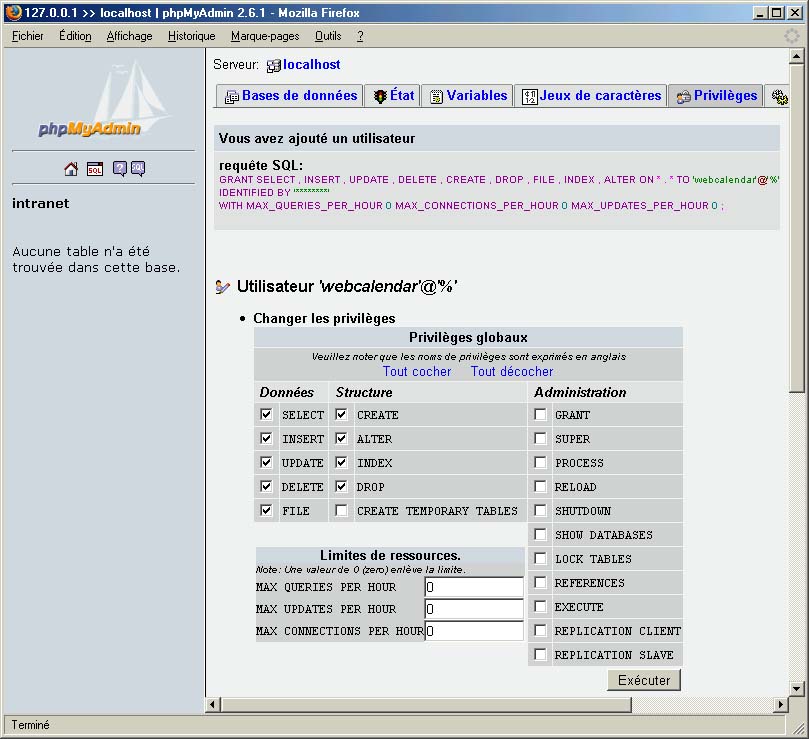Enable the RELOAD privilege
This screenshot has height=739, width=809.
coord(540,486)
